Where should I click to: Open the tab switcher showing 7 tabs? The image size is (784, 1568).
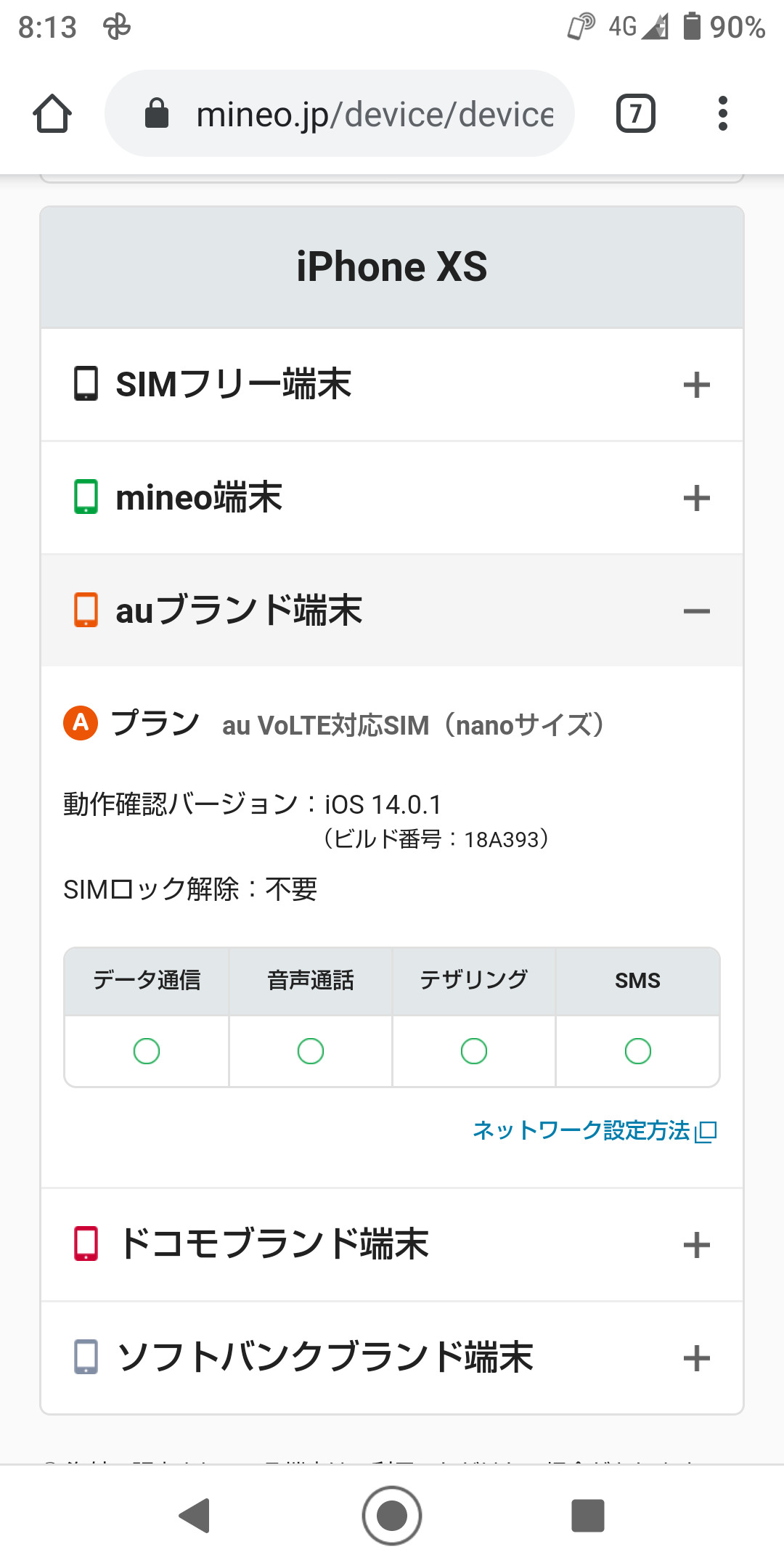tap(635, 114)
